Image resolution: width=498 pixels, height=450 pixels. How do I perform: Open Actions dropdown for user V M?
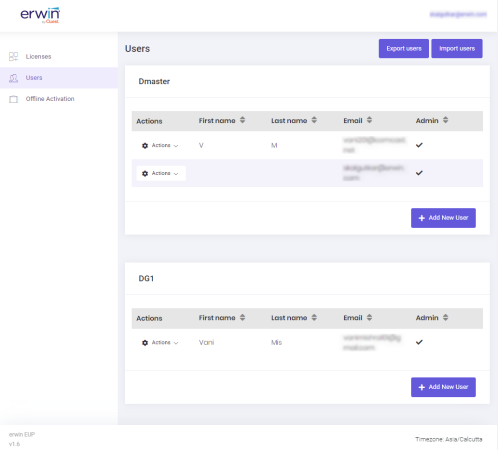tap(160, 145)
